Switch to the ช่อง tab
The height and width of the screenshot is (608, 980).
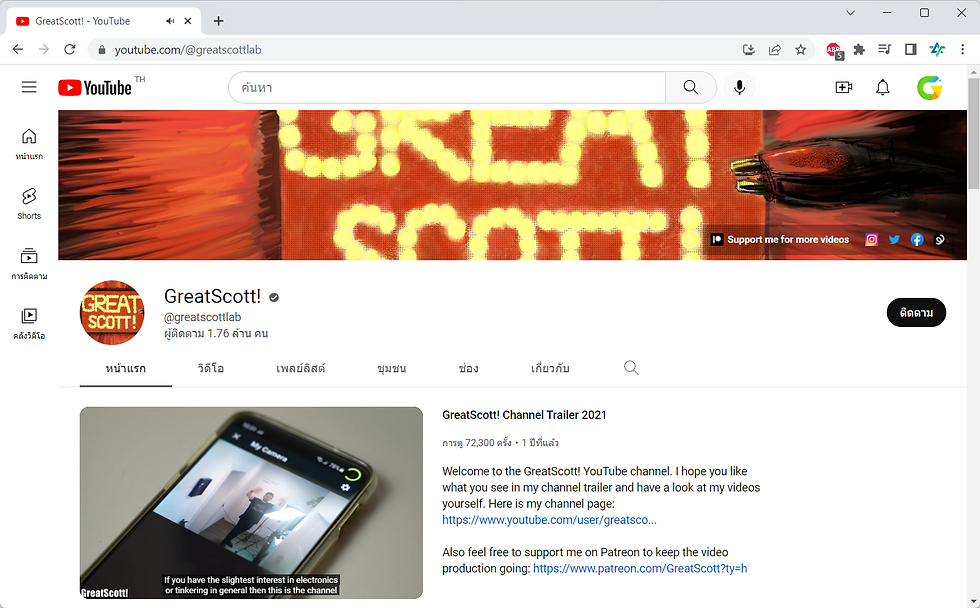[468, 368]
